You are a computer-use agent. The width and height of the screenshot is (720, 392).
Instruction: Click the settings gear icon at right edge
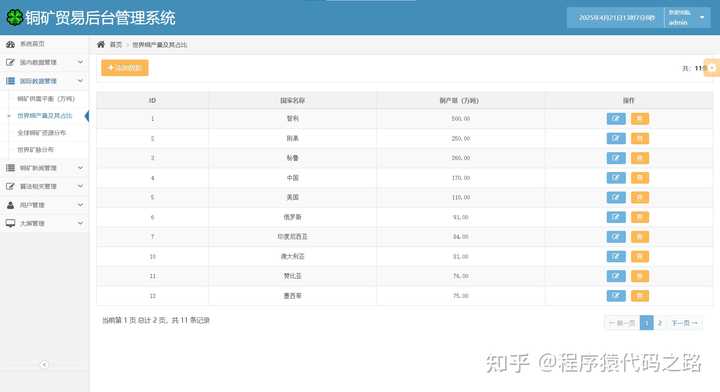click(712, 68)
